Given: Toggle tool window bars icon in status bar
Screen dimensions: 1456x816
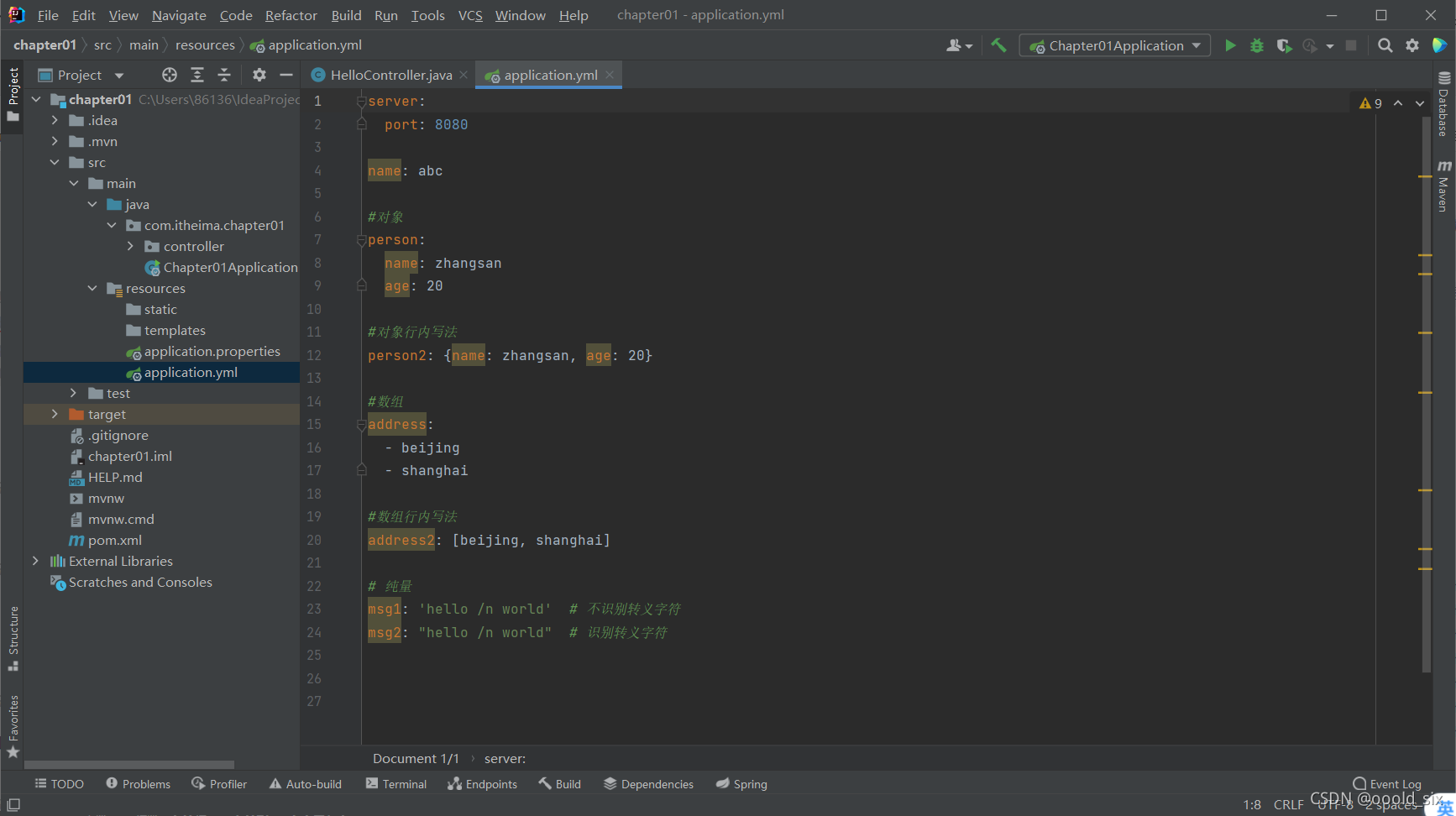Looking at the screenshot, I should (x=13, y=804).
